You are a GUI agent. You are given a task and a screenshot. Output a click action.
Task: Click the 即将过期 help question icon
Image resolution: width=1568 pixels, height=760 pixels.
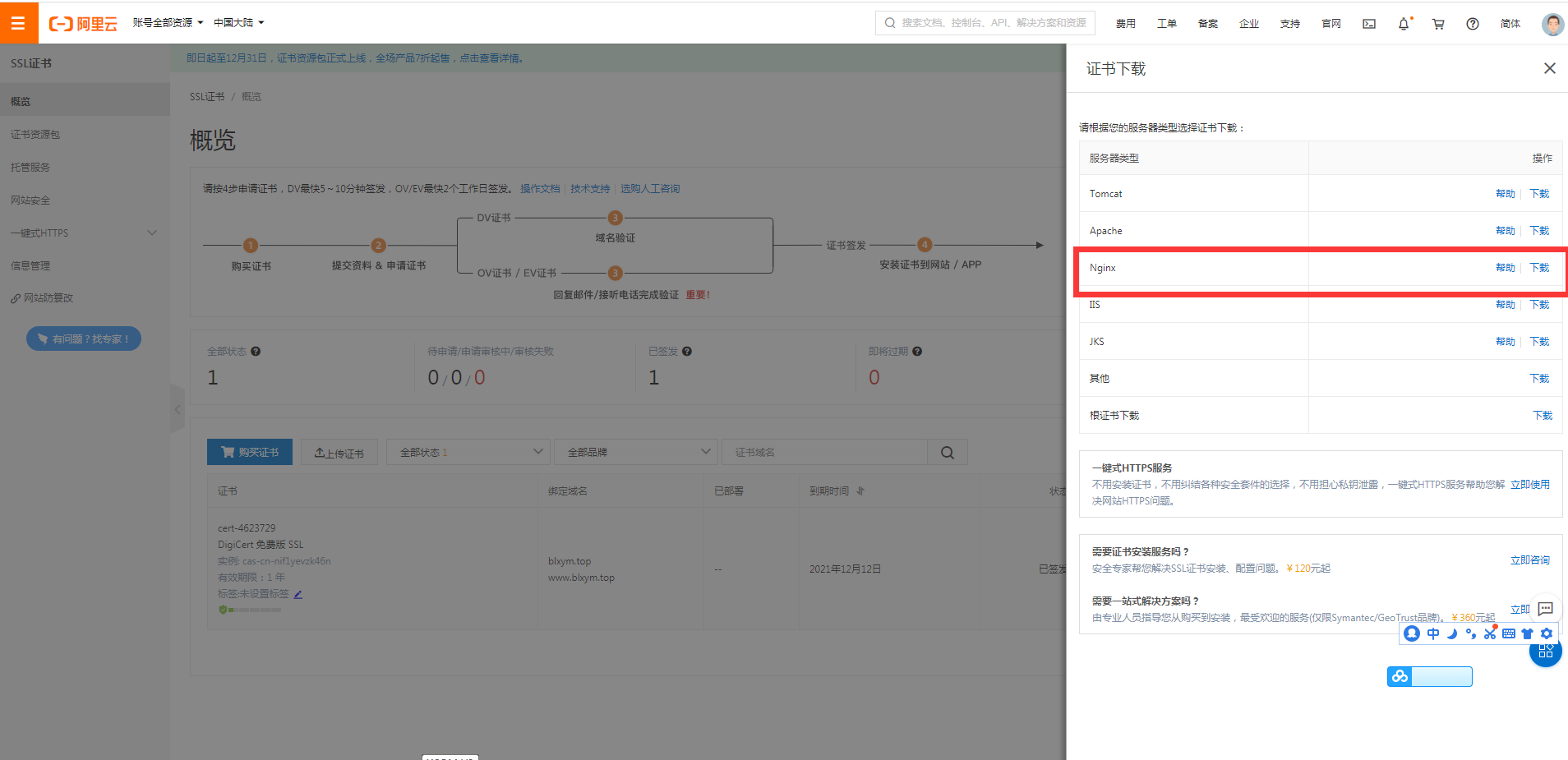click(917, 352)
